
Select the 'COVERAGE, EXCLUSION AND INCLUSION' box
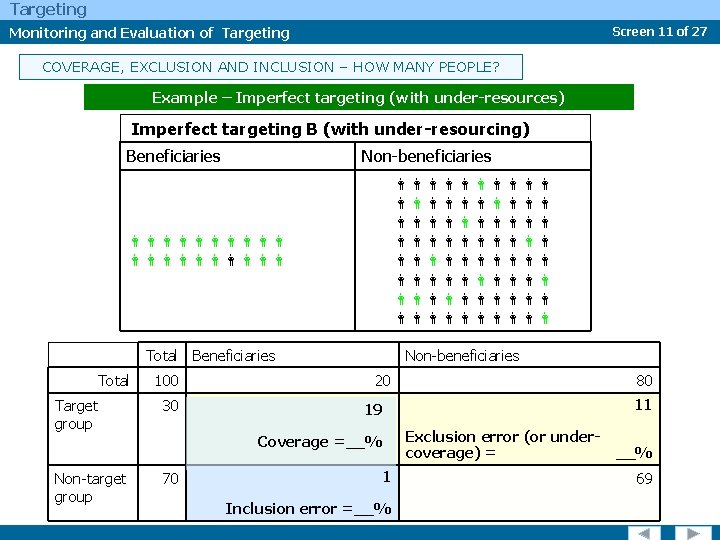point(270,67)
